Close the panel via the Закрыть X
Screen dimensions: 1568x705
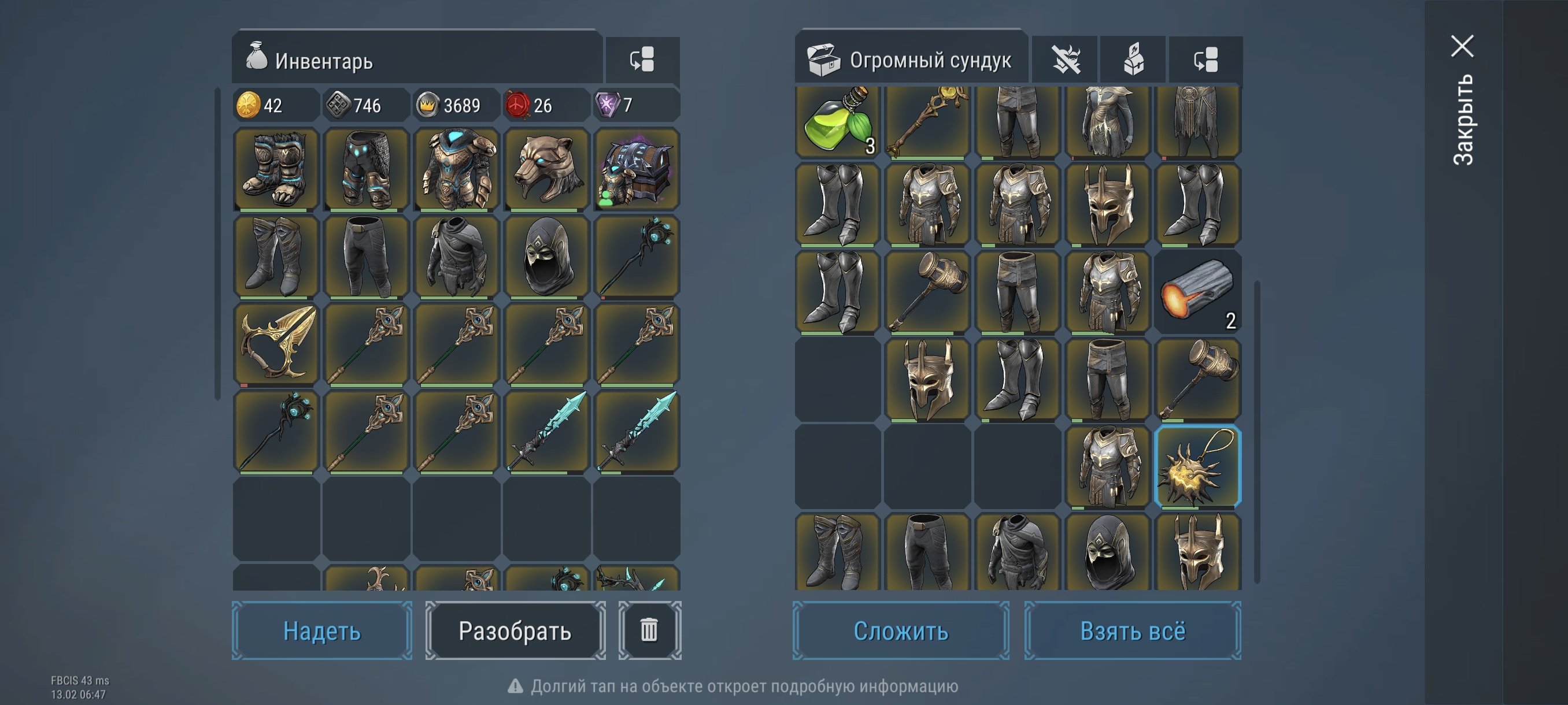point(1462,46)
